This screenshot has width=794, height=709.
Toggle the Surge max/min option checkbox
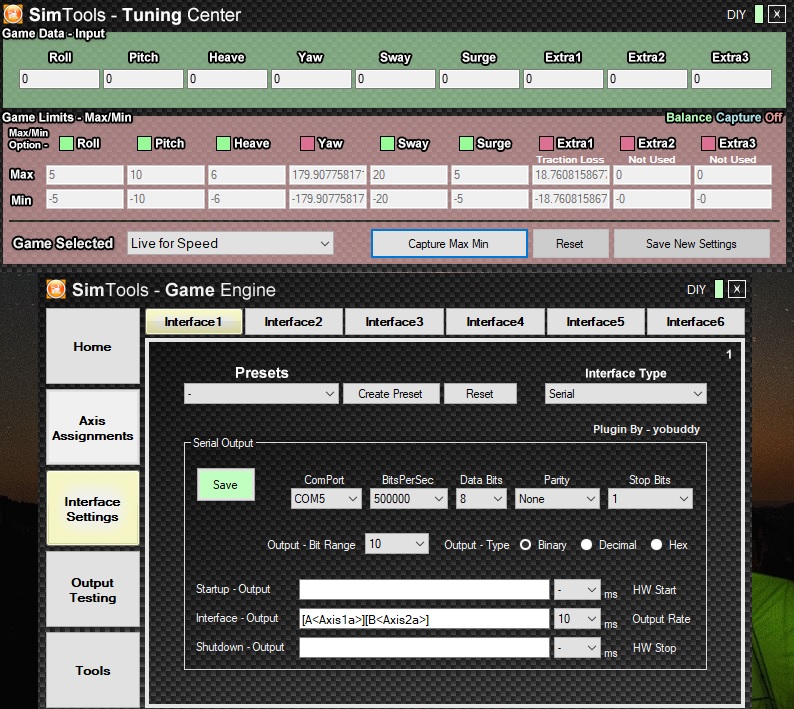point(466,143)
